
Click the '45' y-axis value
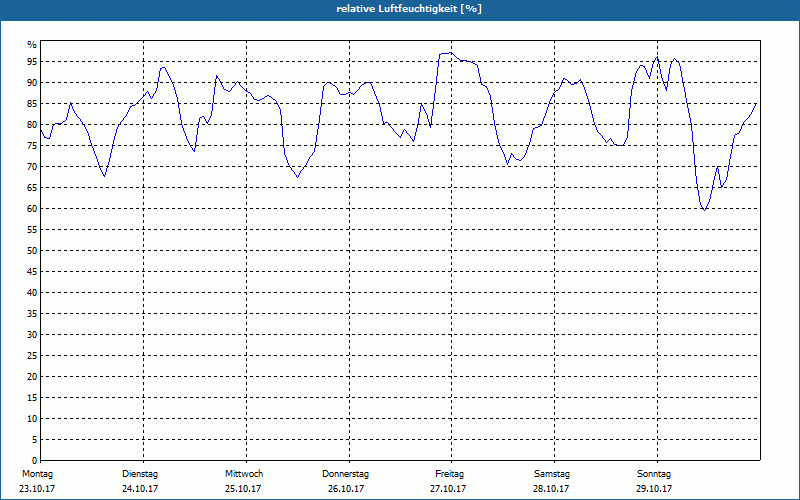(x=32, y=271)
